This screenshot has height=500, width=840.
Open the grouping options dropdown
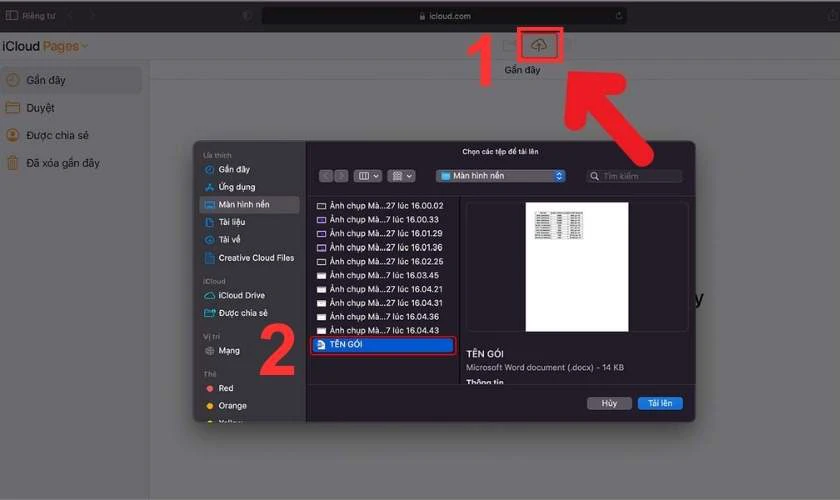click(401, 176)
